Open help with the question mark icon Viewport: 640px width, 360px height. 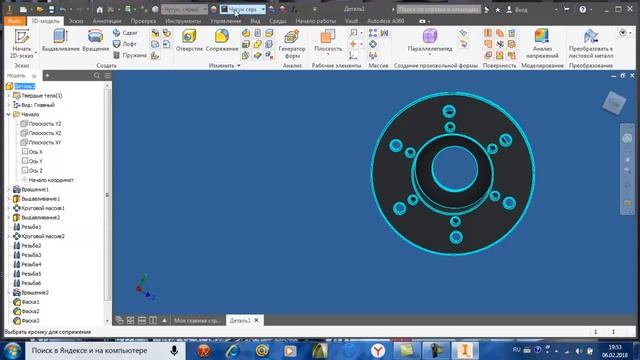point(583,9)
